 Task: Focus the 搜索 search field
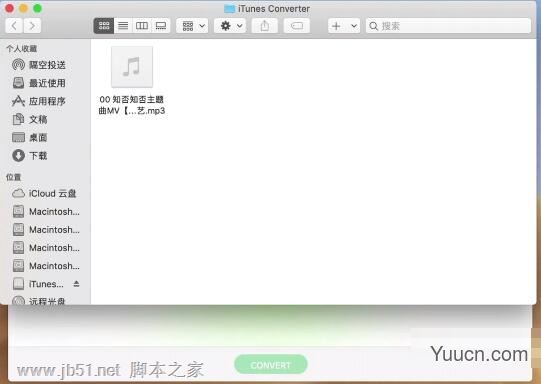[448, 26]
